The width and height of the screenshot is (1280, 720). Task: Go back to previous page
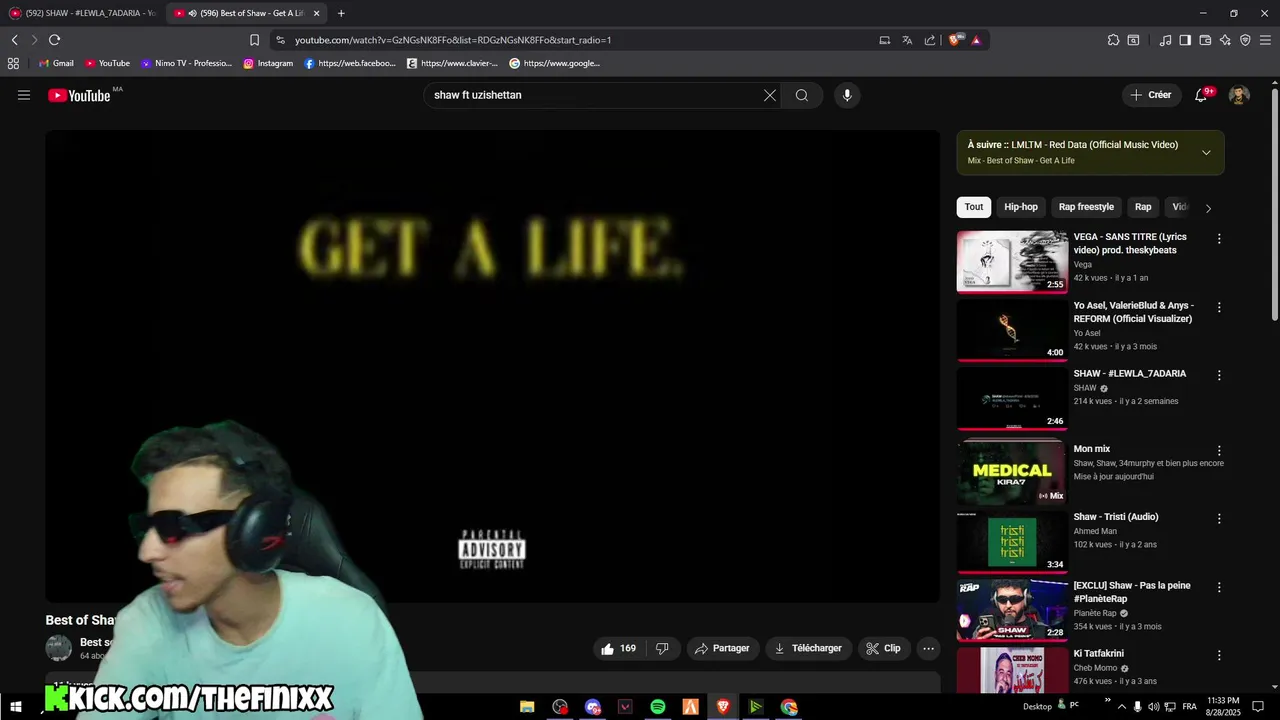point(14,40)
